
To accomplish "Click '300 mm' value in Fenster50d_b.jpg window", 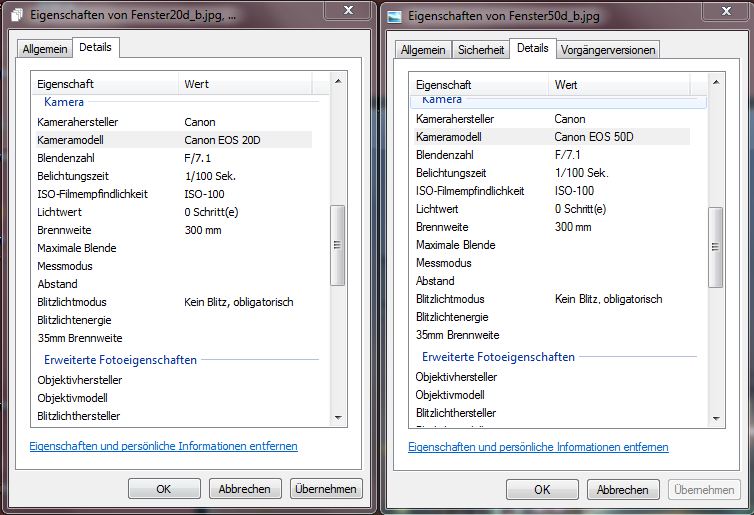I will click(573, 227).
